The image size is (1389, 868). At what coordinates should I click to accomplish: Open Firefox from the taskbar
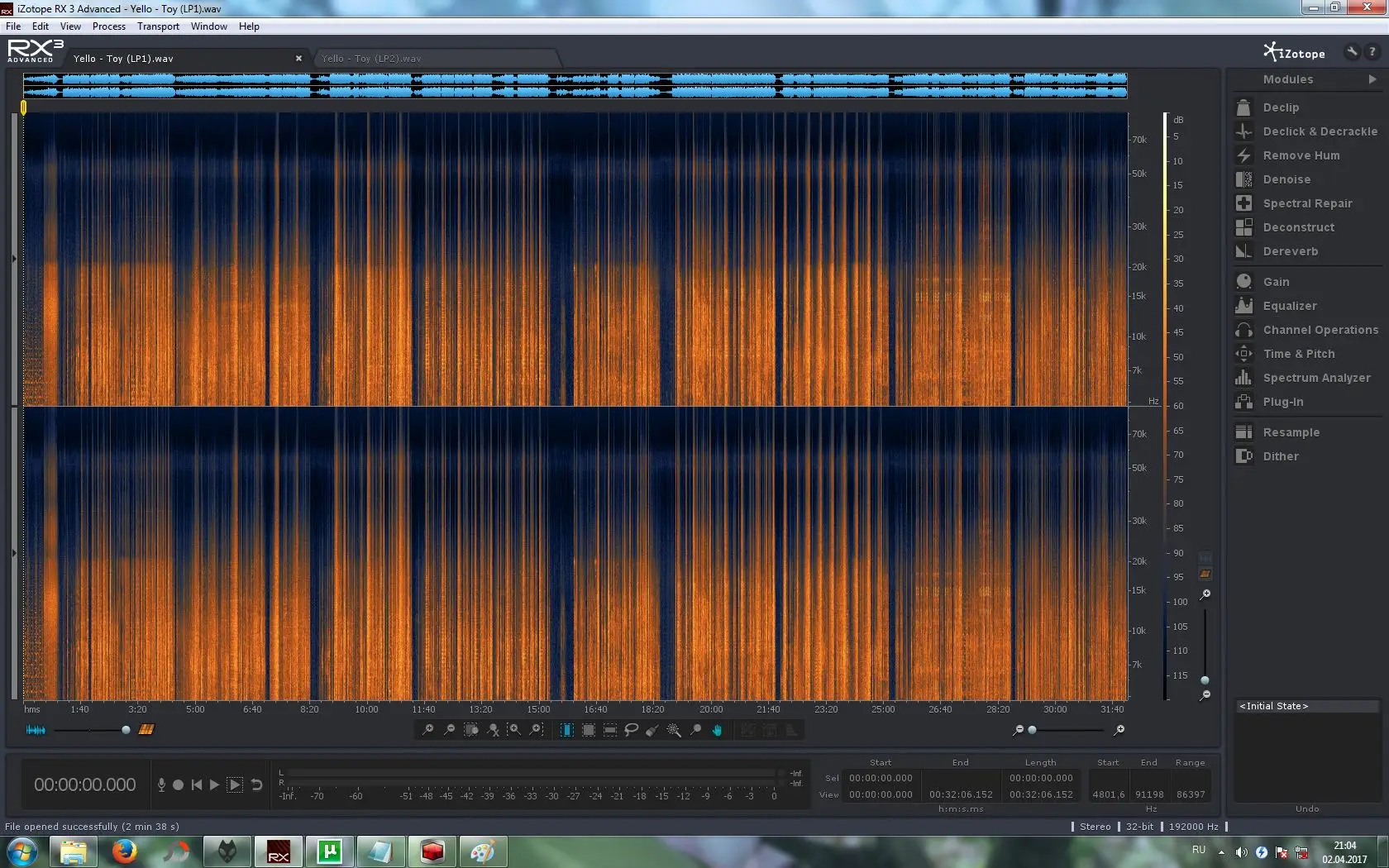(124, 851)
